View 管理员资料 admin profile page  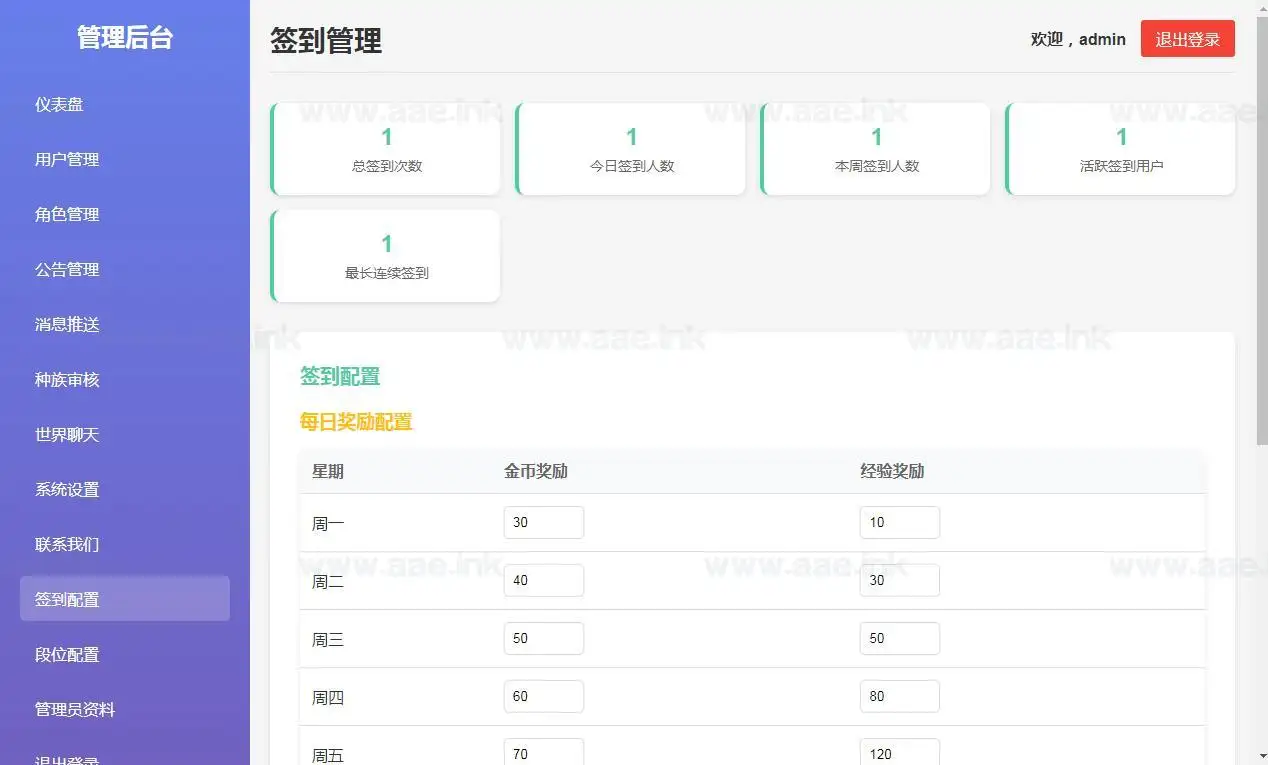coord(74,709)
